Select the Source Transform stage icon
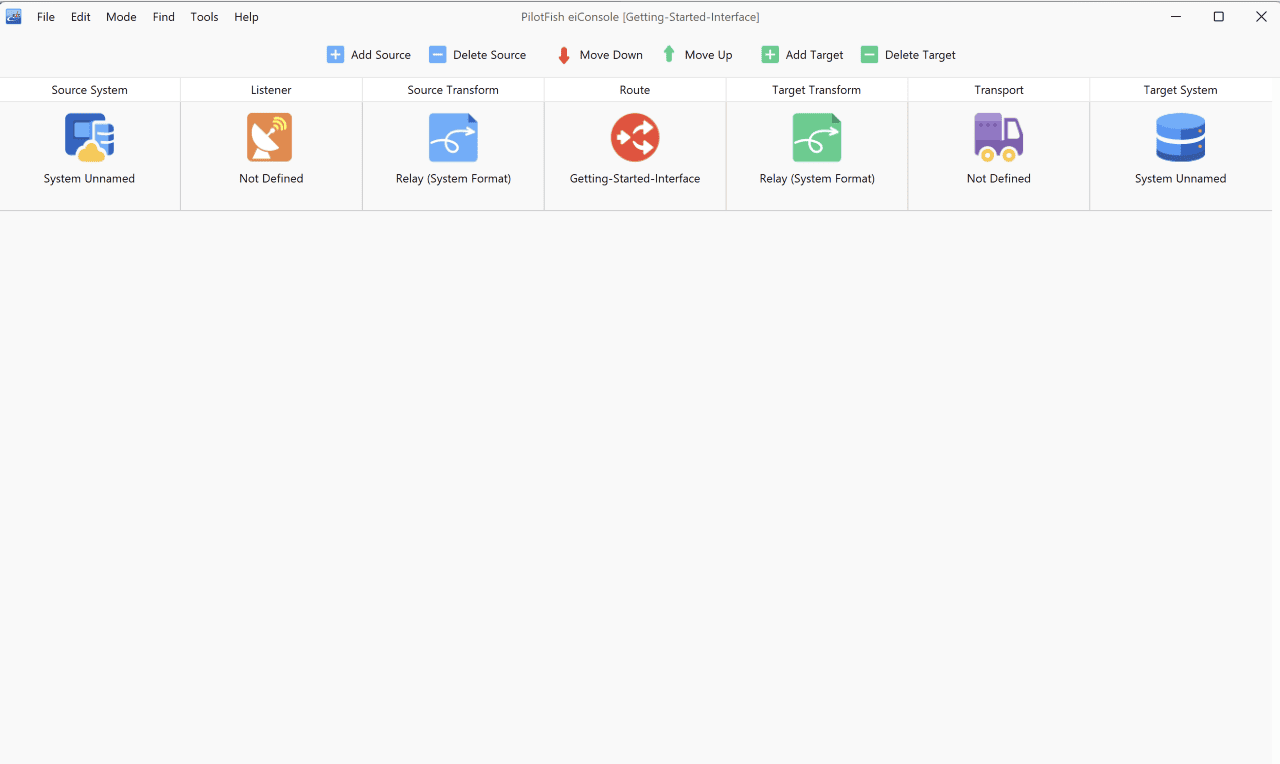1280x764 pixels. [x=453, y=137]
